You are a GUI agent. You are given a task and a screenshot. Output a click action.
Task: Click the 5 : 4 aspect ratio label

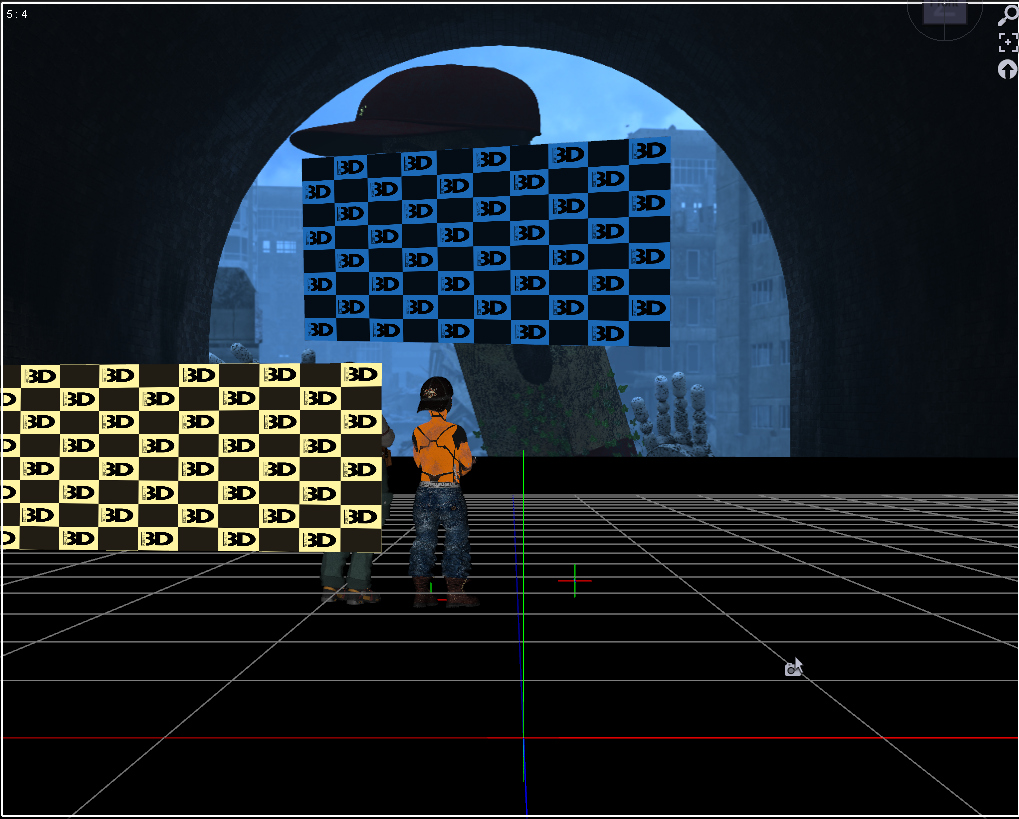point(17,14)
